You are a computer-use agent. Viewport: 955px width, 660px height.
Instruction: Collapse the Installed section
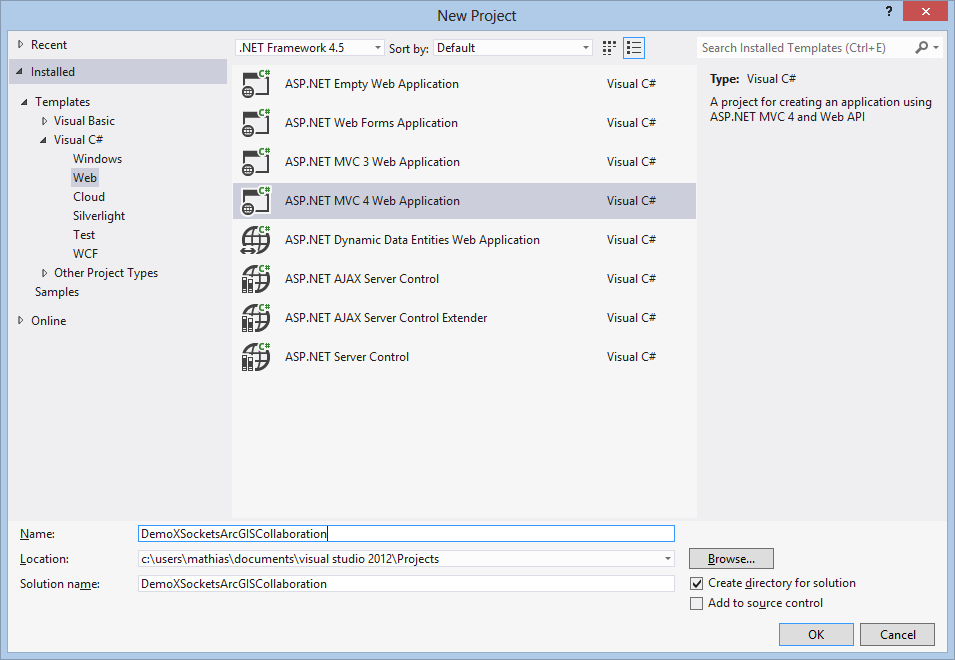(19, 72)
